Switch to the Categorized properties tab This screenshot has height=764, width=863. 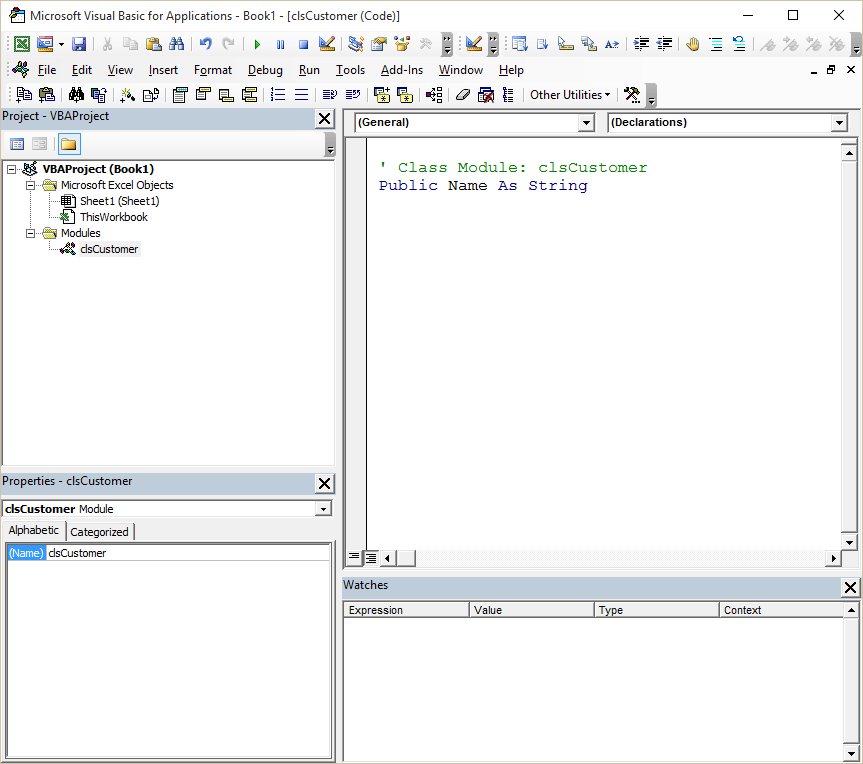[x=99, y=531]
